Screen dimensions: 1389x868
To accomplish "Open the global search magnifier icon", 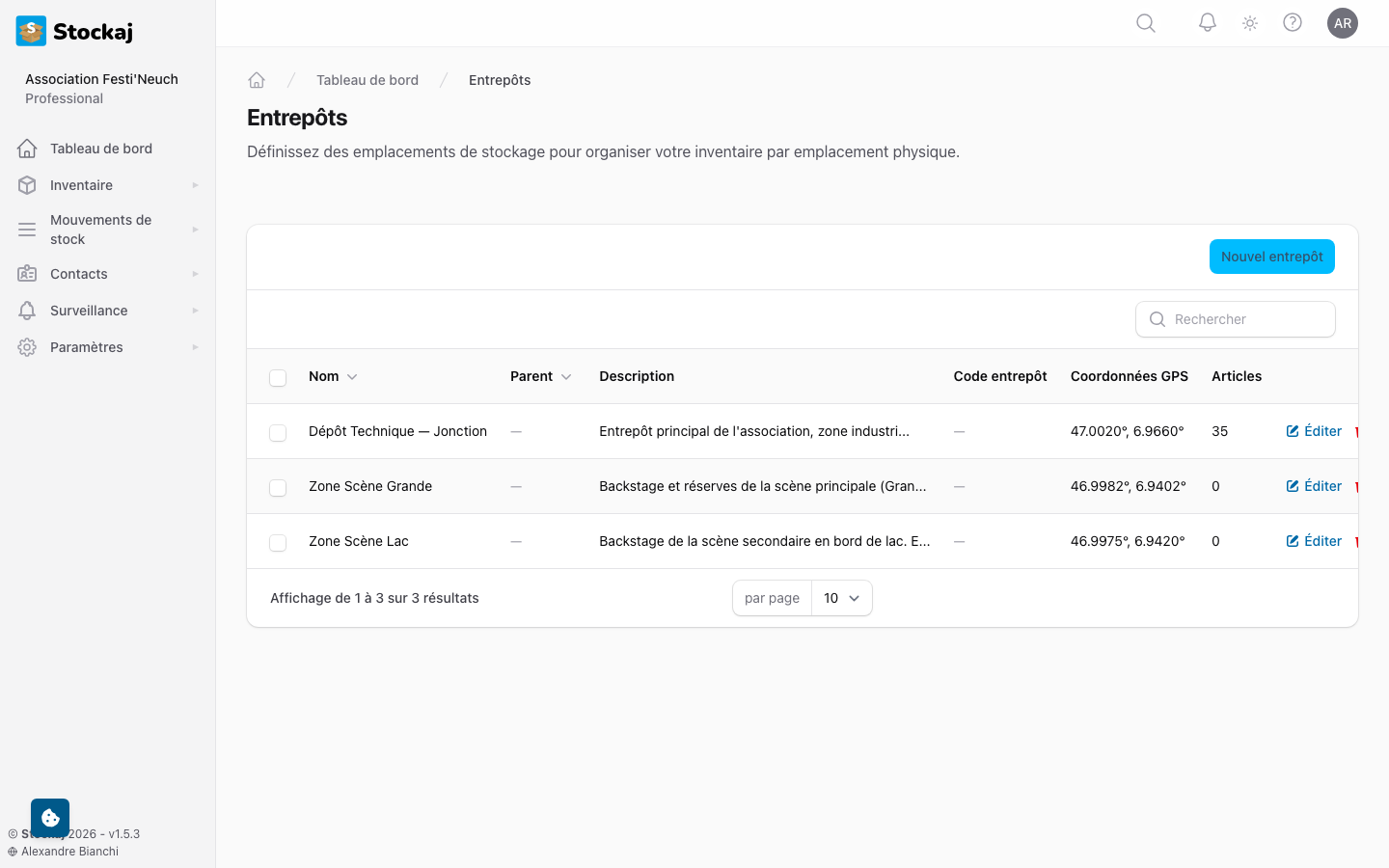I will pyautogui.click(x=1146, y=23).
